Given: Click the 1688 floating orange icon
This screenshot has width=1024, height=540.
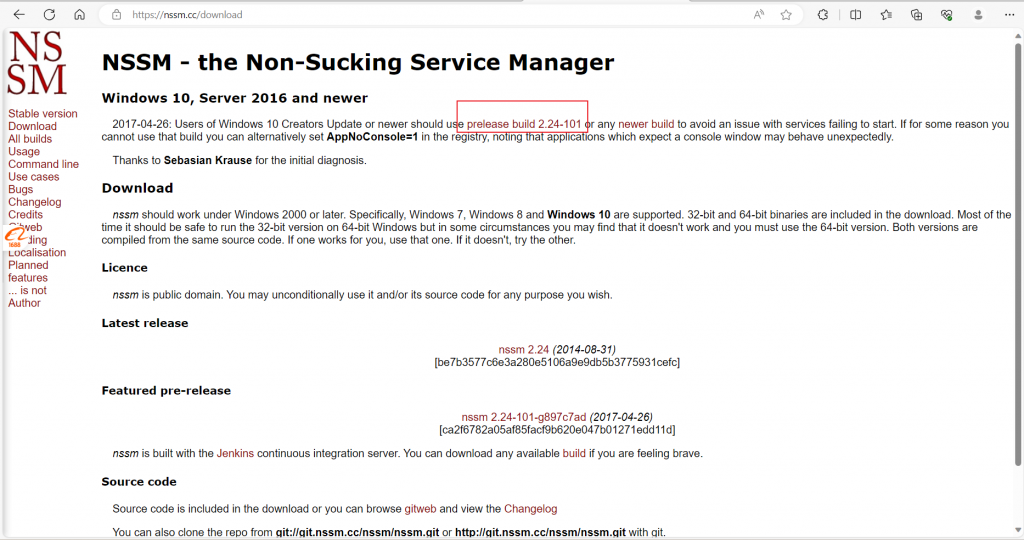Looking at the screenshot, I should pos(14,237).
